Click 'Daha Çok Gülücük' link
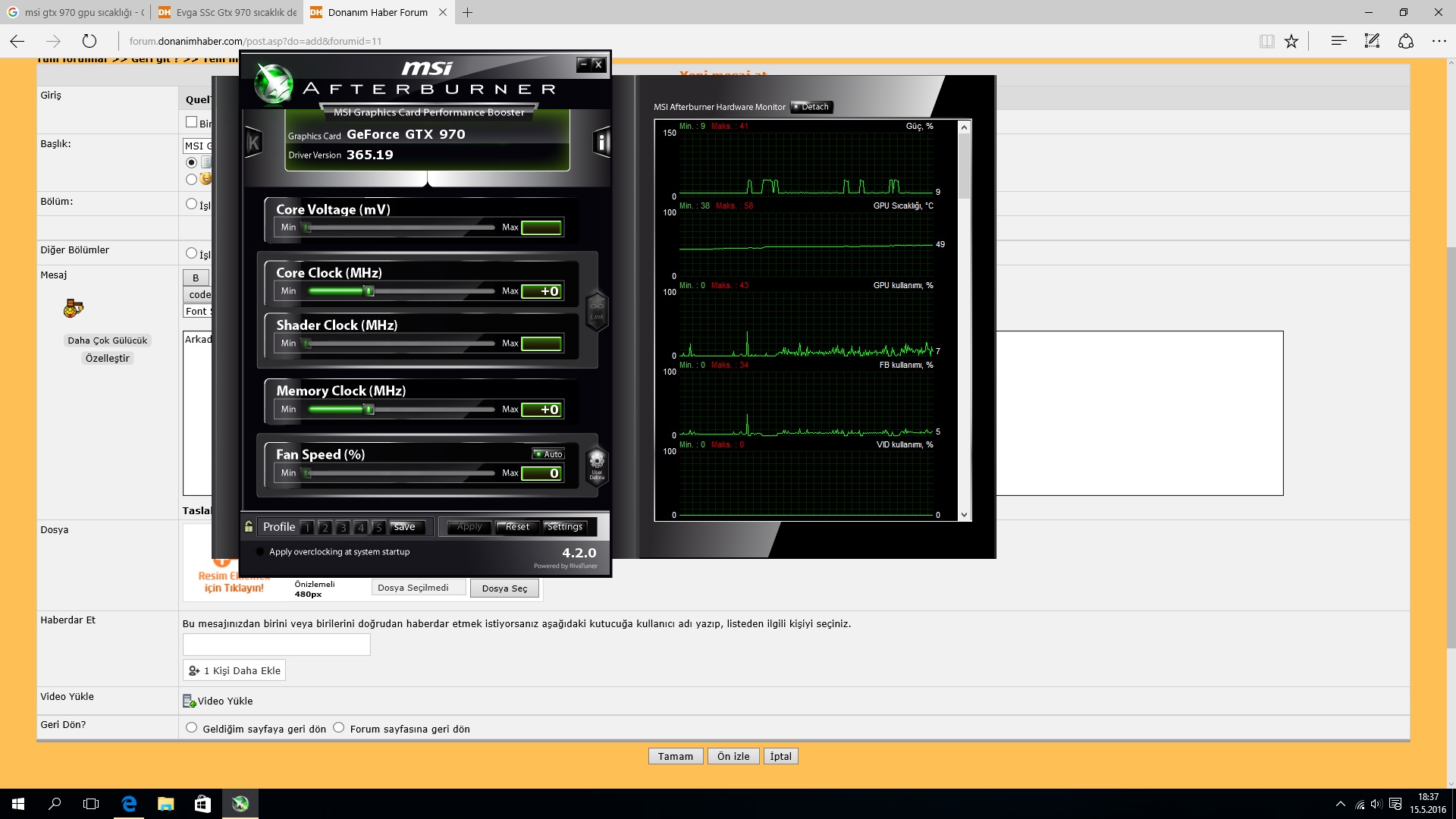Screen dimensions: 1456x819 pos(107,340)
